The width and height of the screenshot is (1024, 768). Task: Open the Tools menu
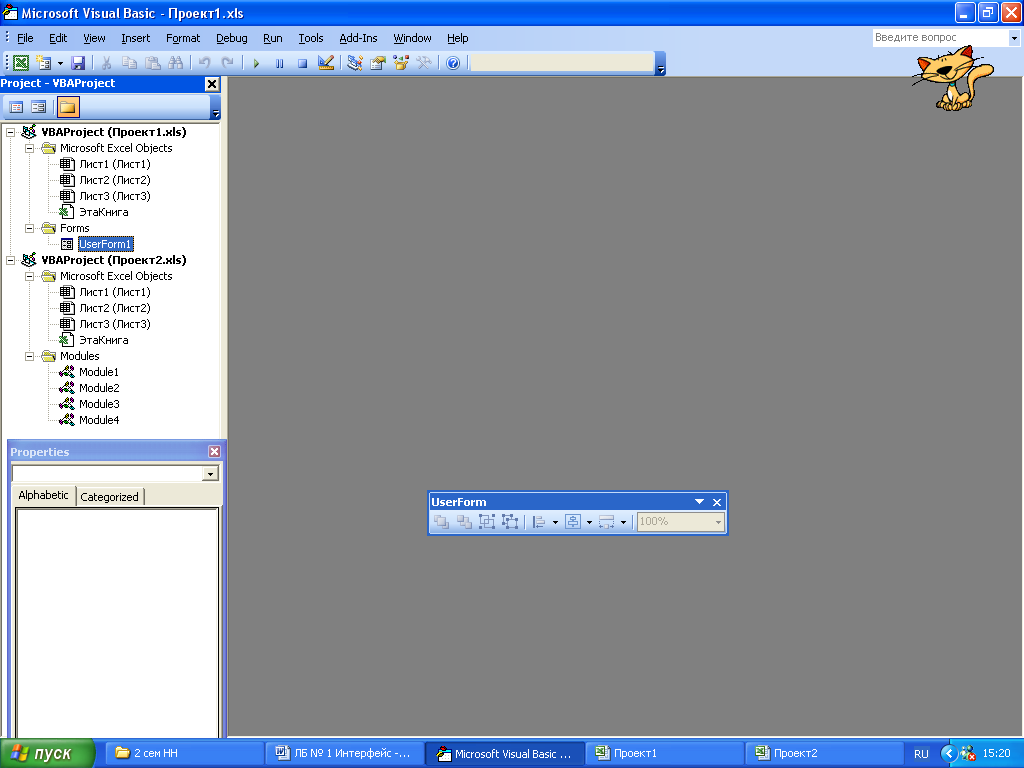(x=310, y=39)
